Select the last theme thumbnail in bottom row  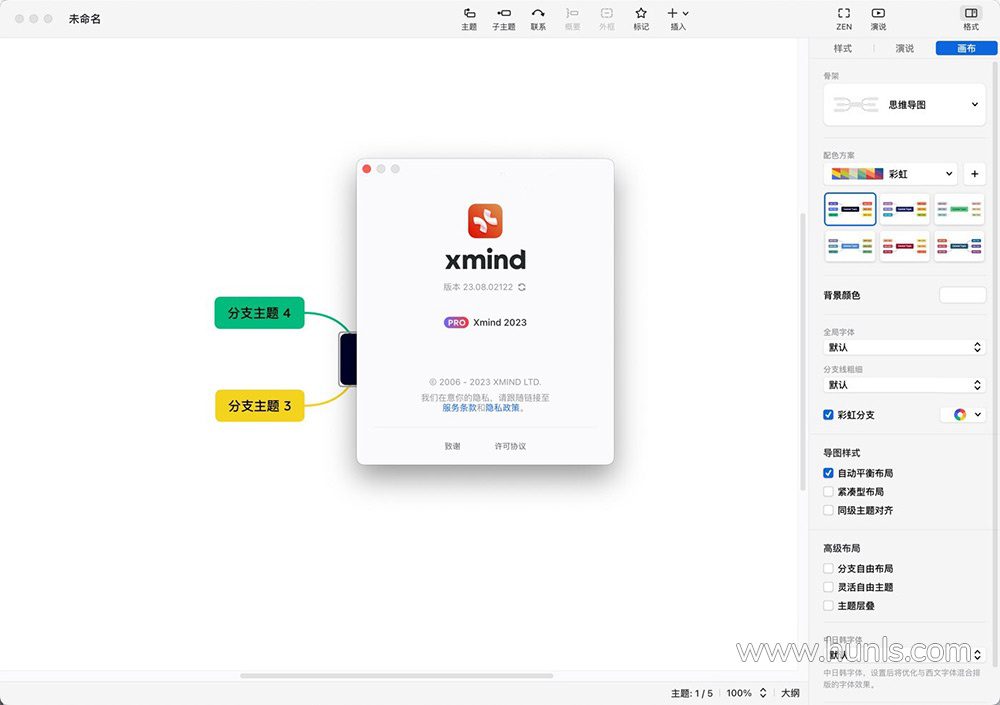click(959, 246)
